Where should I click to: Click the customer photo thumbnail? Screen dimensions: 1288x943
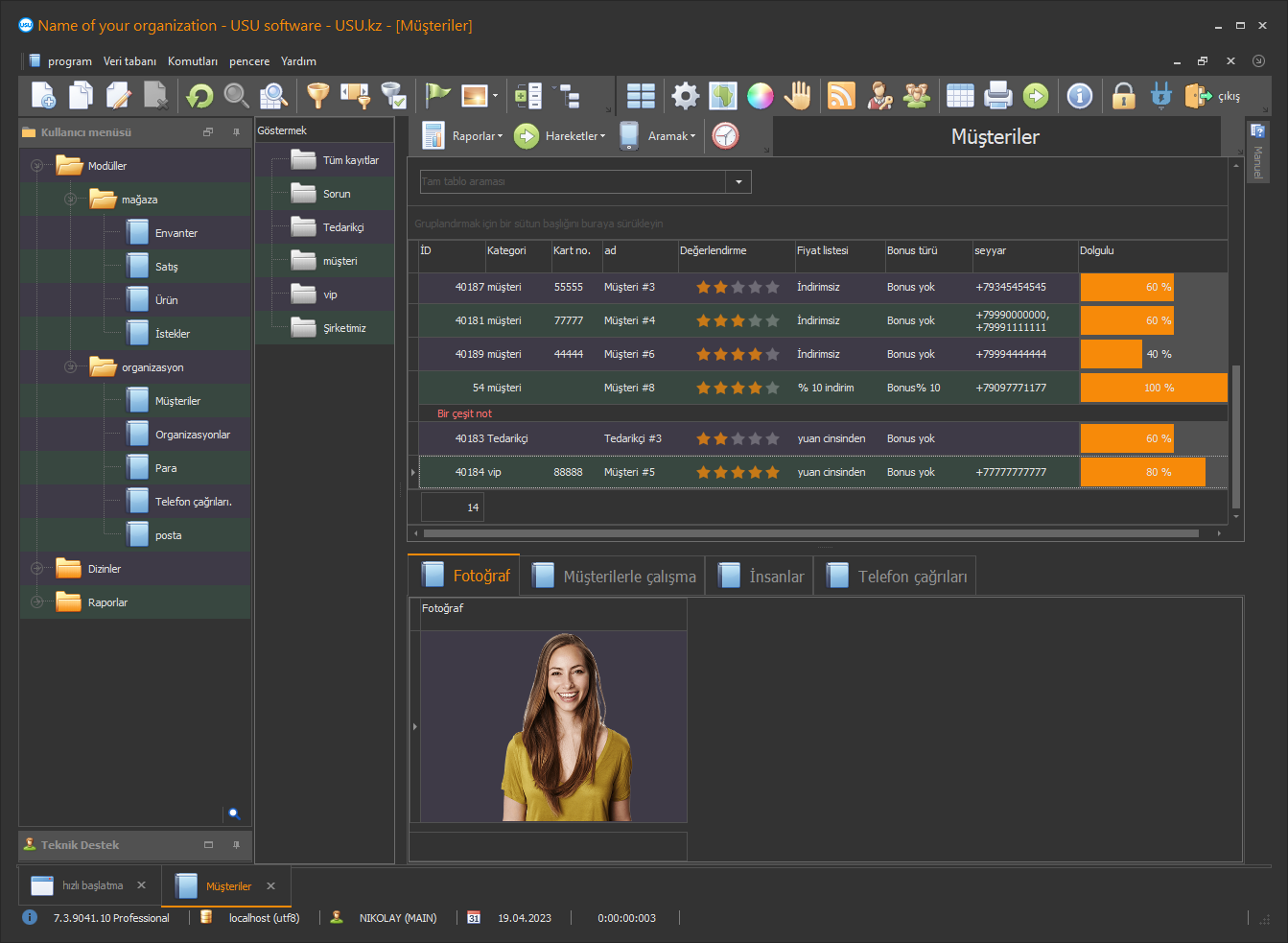tap(553, 726)
